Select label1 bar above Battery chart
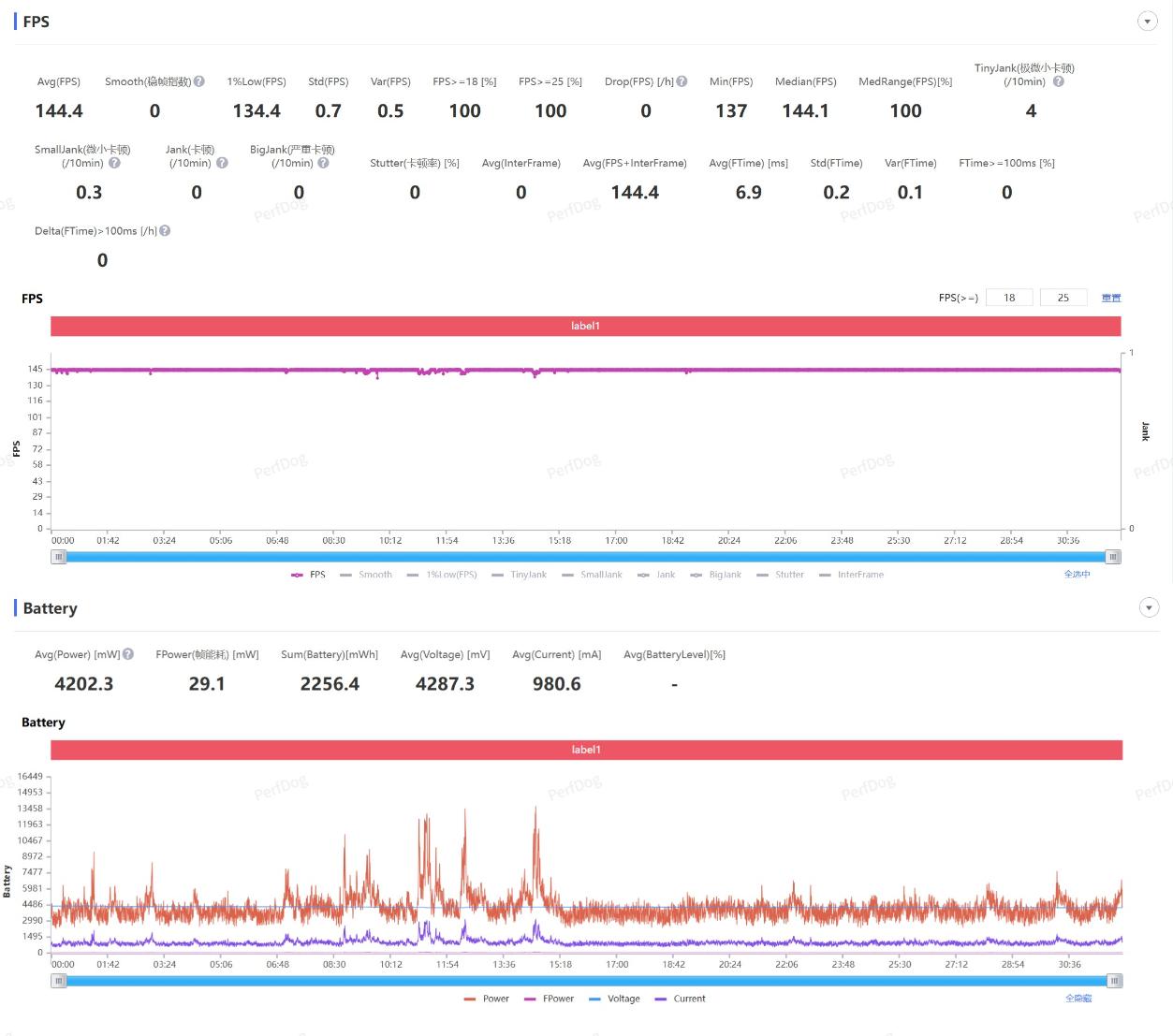Viewport: 1173px width, 1036px height. click(585, 750)
